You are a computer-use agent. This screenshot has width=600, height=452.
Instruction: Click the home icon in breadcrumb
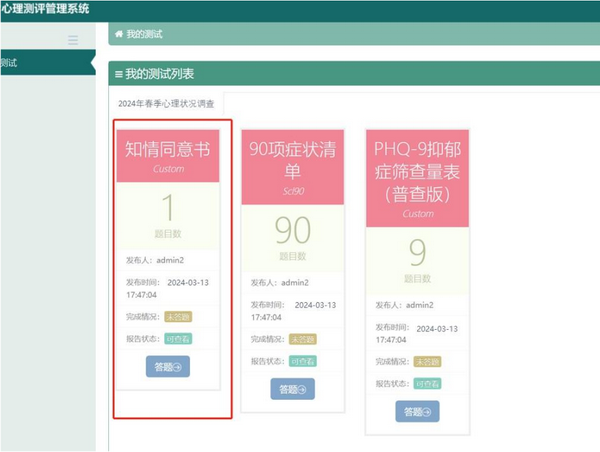[119, 34]
